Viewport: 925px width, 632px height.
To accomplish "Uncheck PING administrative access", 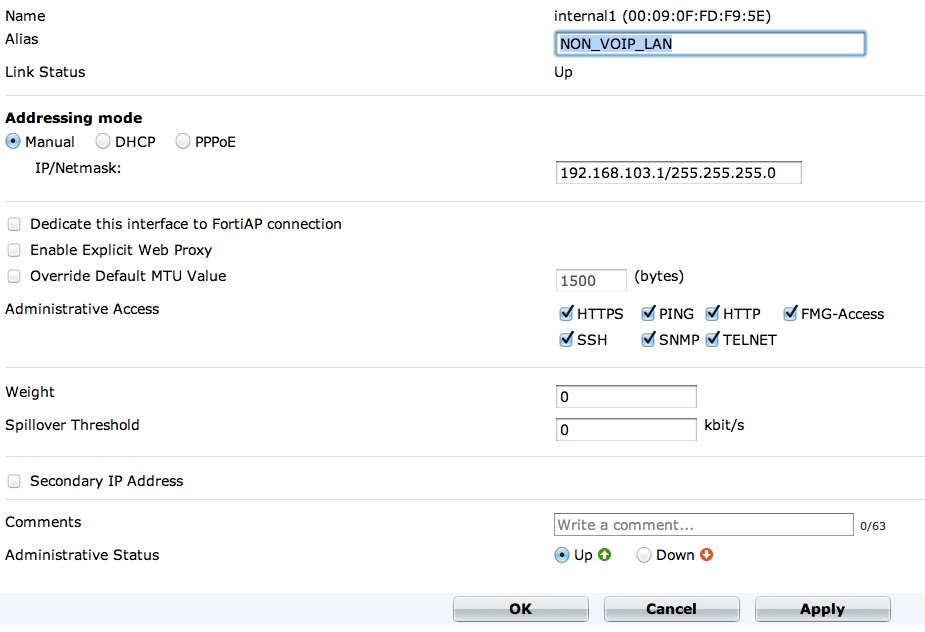I will click(x=648, y=314).
